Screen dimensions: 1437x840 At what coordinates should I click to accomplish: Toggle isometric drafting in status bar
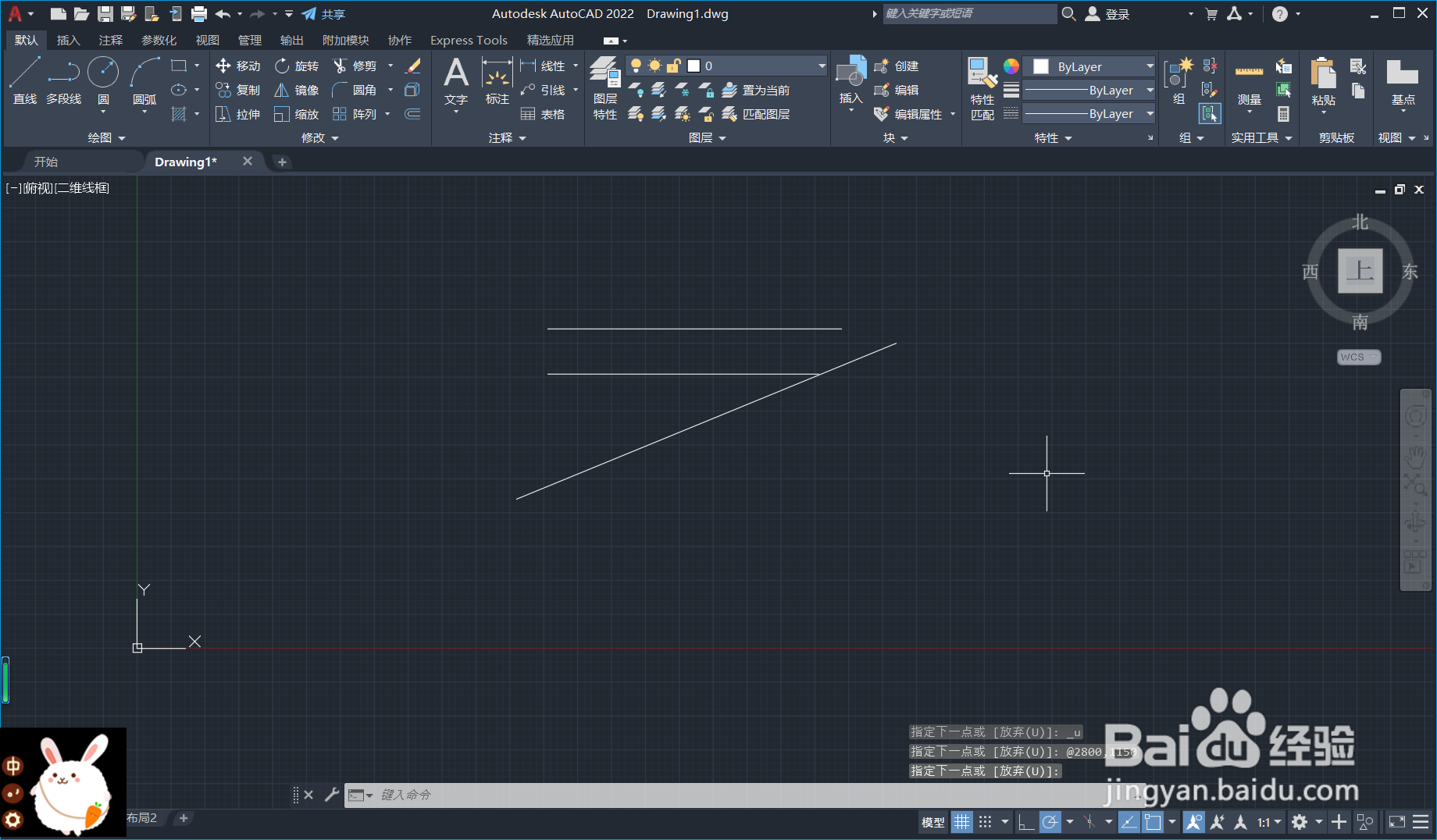1089,822
